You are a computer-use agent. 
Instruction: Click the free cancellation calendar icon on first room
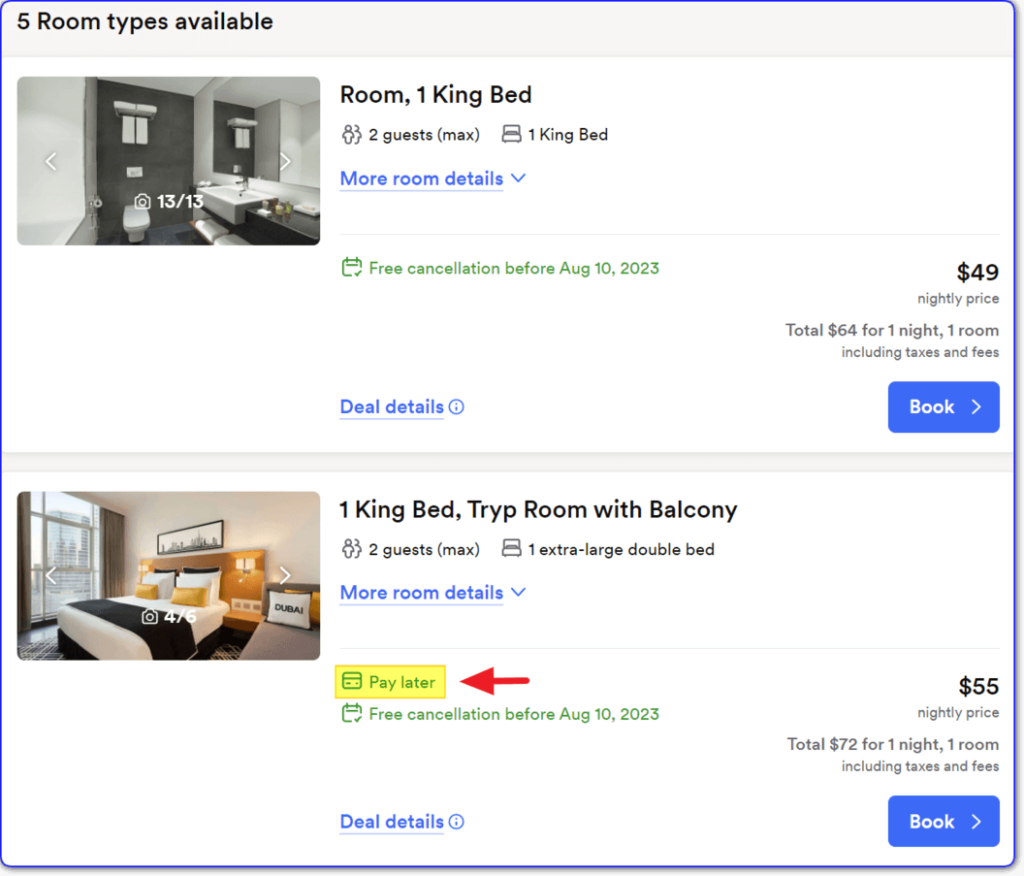[x=351, y=268]
